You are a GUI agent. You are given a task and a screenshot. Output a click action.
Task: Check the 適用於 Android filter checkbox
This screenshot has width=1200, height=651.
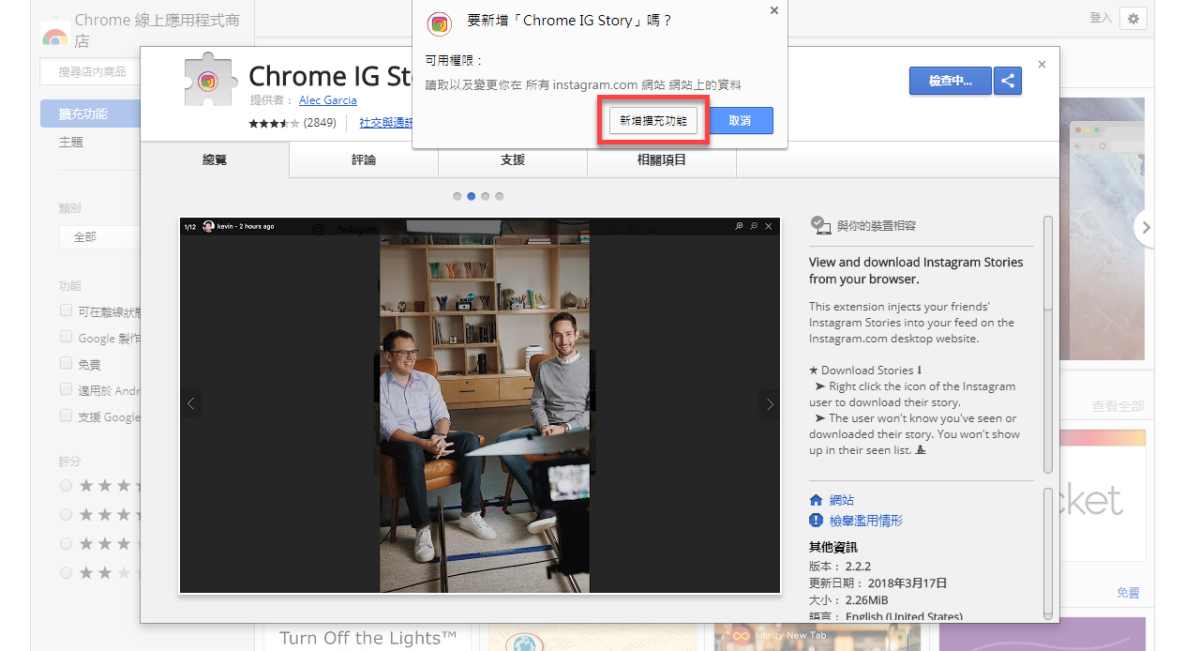click(x=66, y=390)
